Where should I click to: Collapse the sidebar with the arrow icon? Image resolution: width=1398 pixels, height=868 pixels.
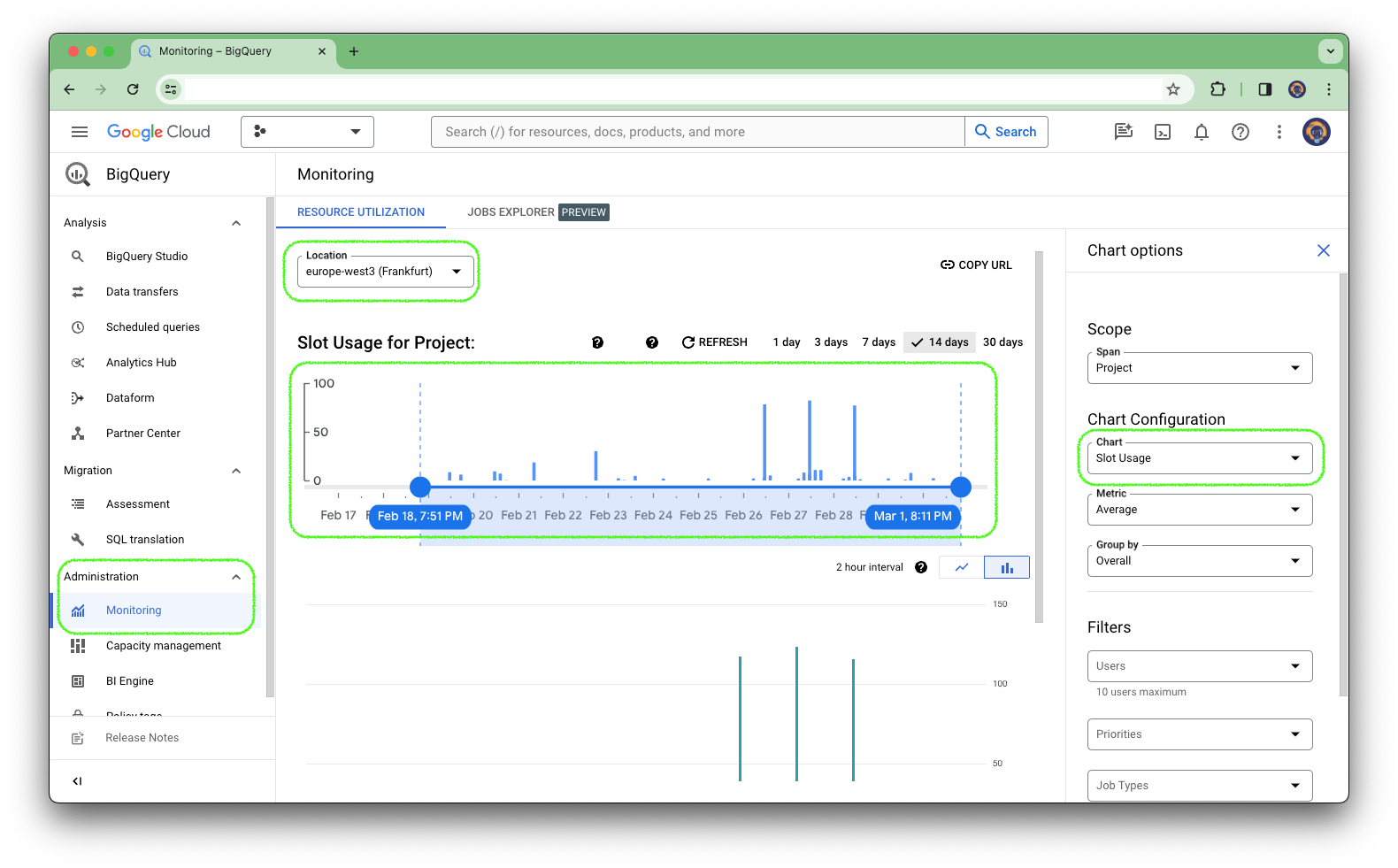tap(77, 780)
